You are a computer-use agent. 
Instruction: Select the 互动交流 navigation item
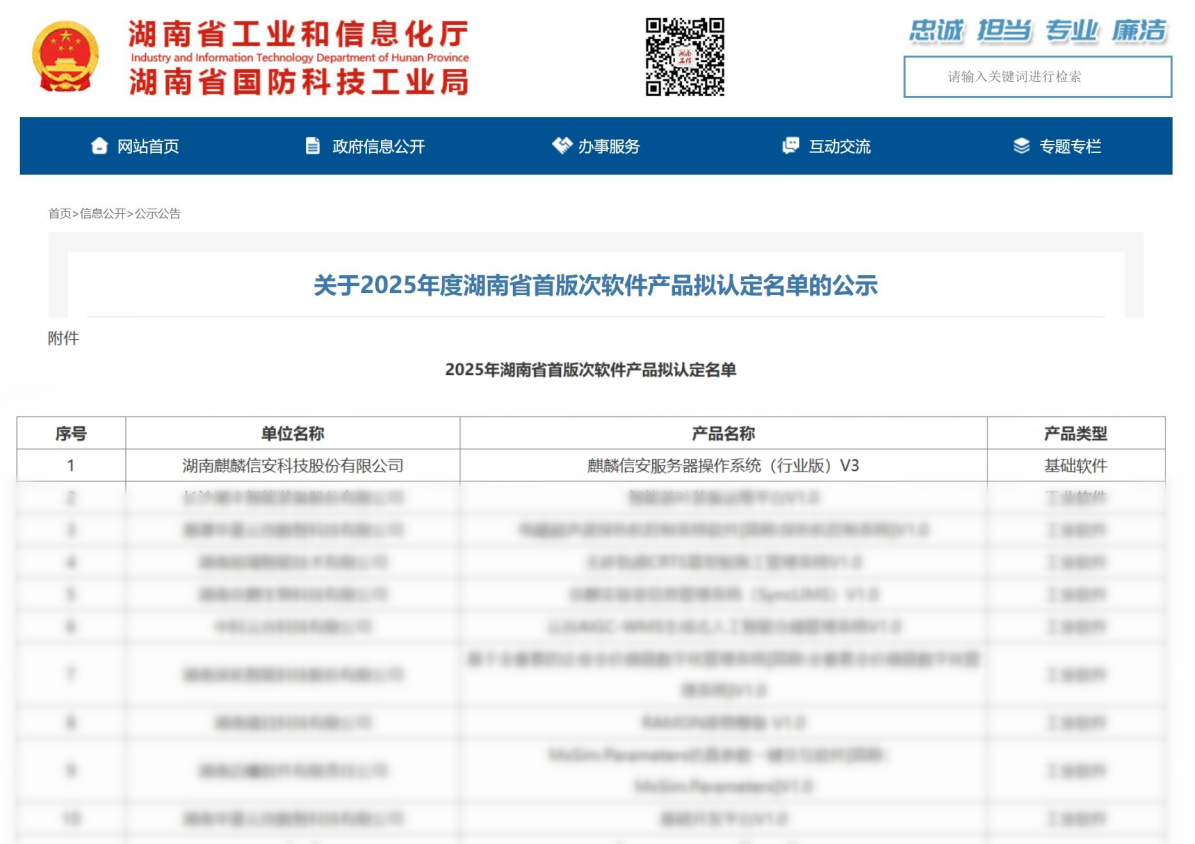(839, 147)
